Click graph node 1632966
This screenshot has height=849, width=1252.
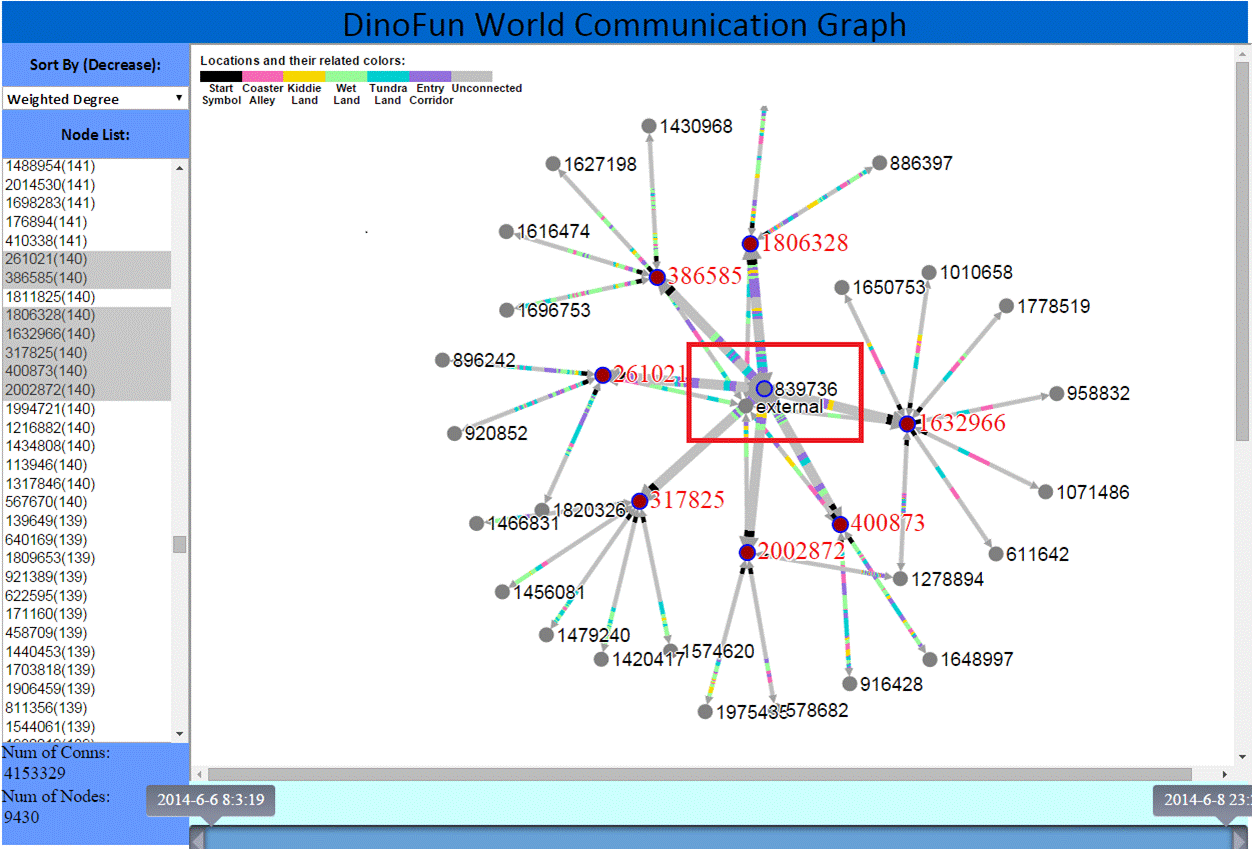[x=907, y=423]
